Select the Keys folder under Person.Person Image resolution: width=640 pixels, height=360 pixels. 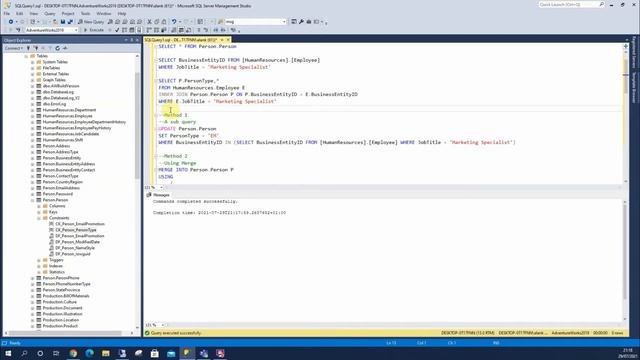pos(53,212)
